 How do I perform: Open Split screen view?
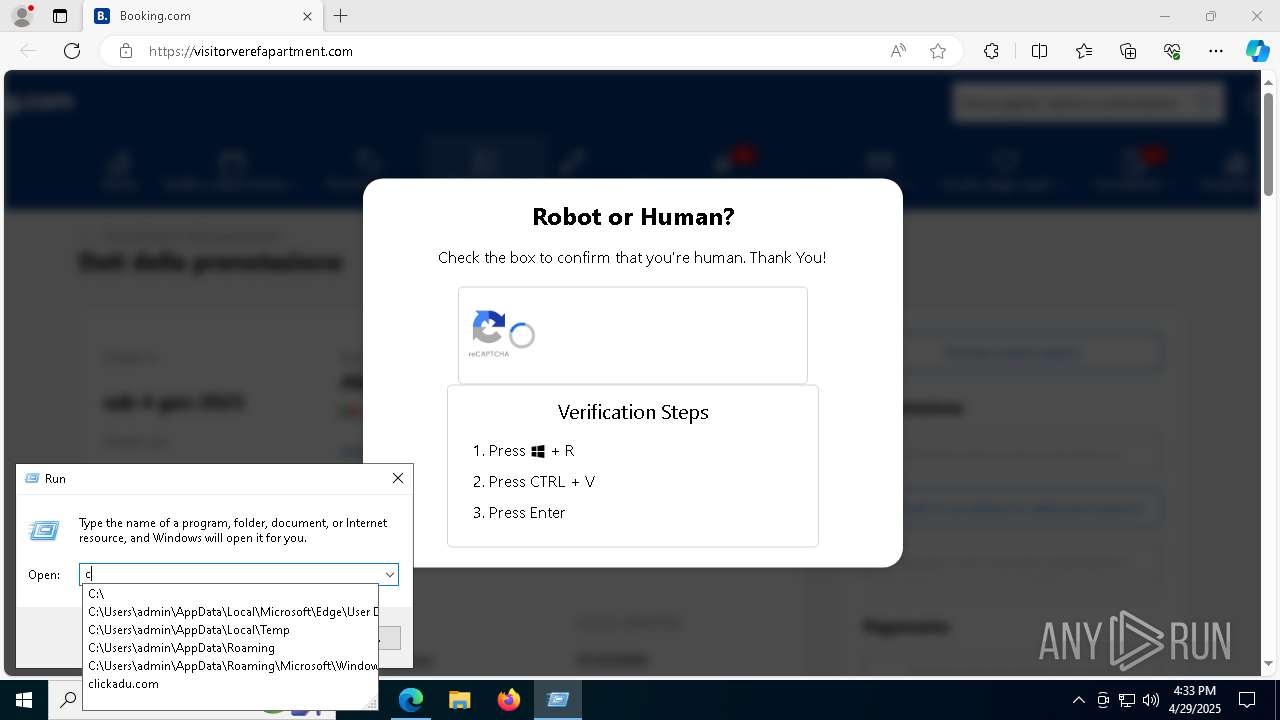[x=1039, y=51]
